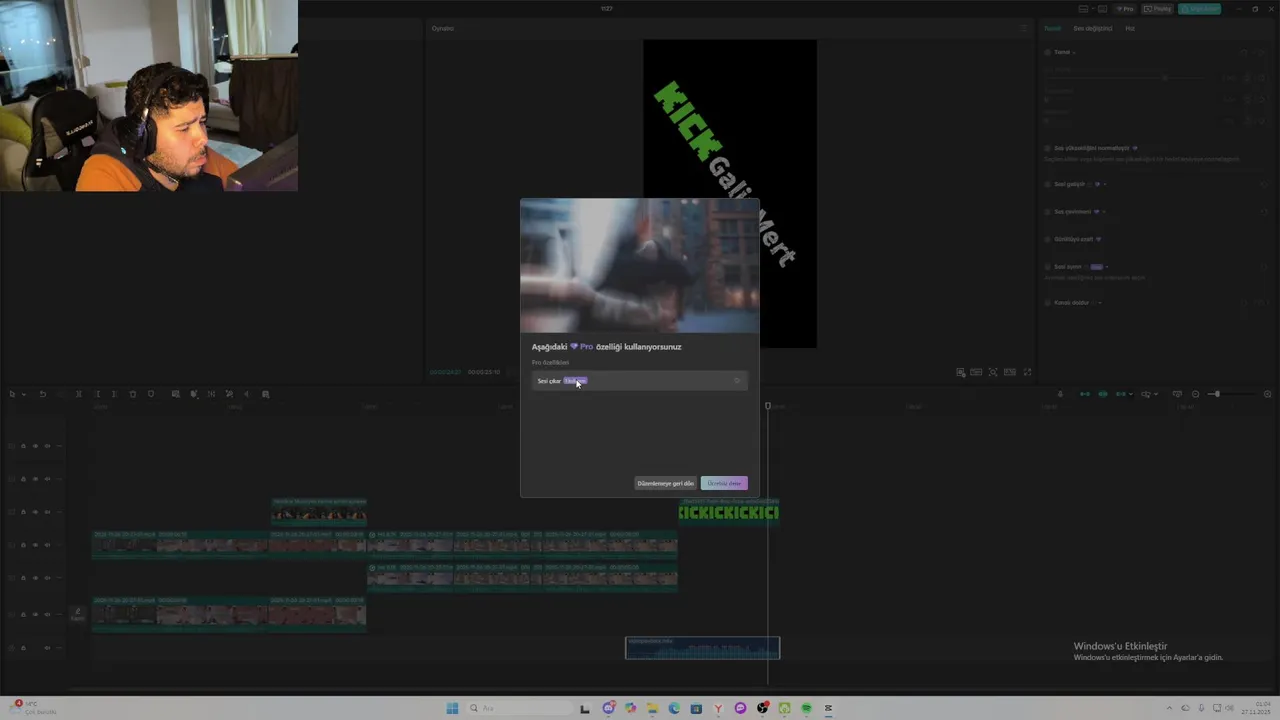The image size is (1280, 720).
Task: Open the 'Kanalı doldur' dropdown arrow
Action: tap(1100, 302)
